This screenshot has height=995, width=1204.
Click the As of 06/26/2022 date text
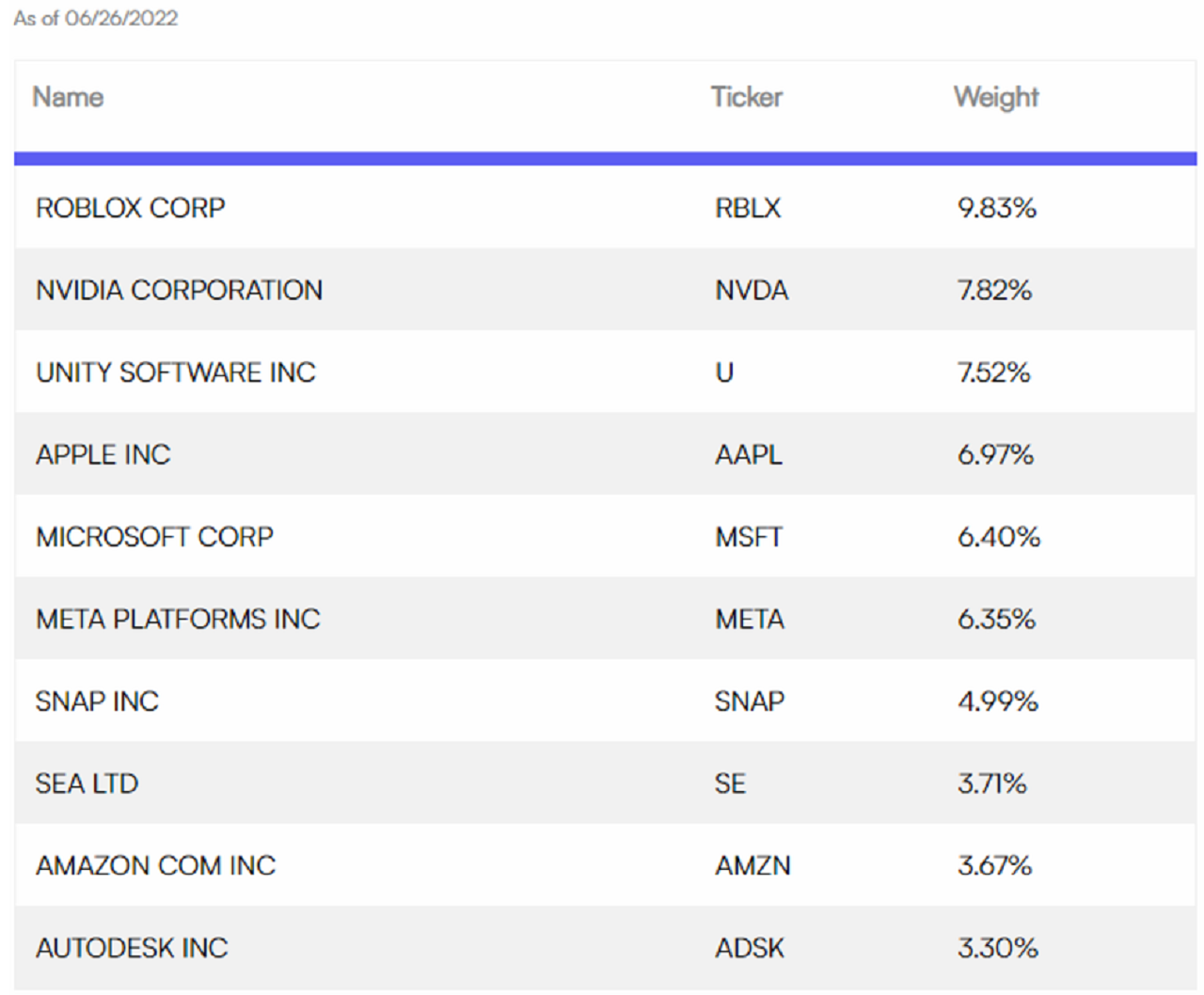96,18
